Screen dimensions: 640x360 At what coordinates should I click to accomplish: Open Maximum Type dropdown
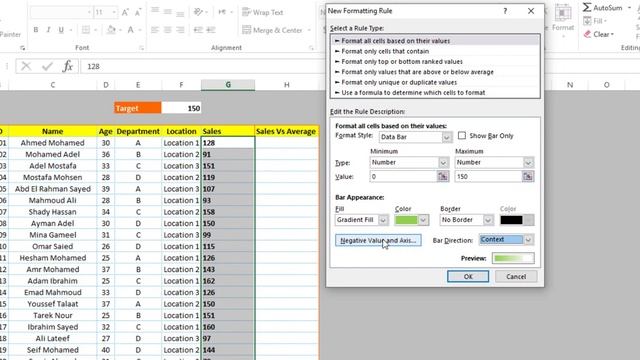(x=528, y=162)
